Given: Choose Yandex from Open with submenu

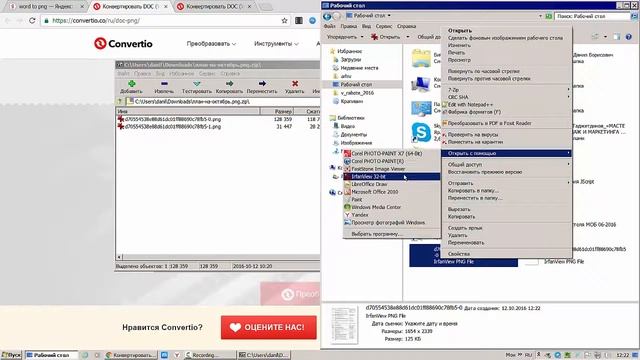Looking at the screenshot, I should (x=391, y=215).
